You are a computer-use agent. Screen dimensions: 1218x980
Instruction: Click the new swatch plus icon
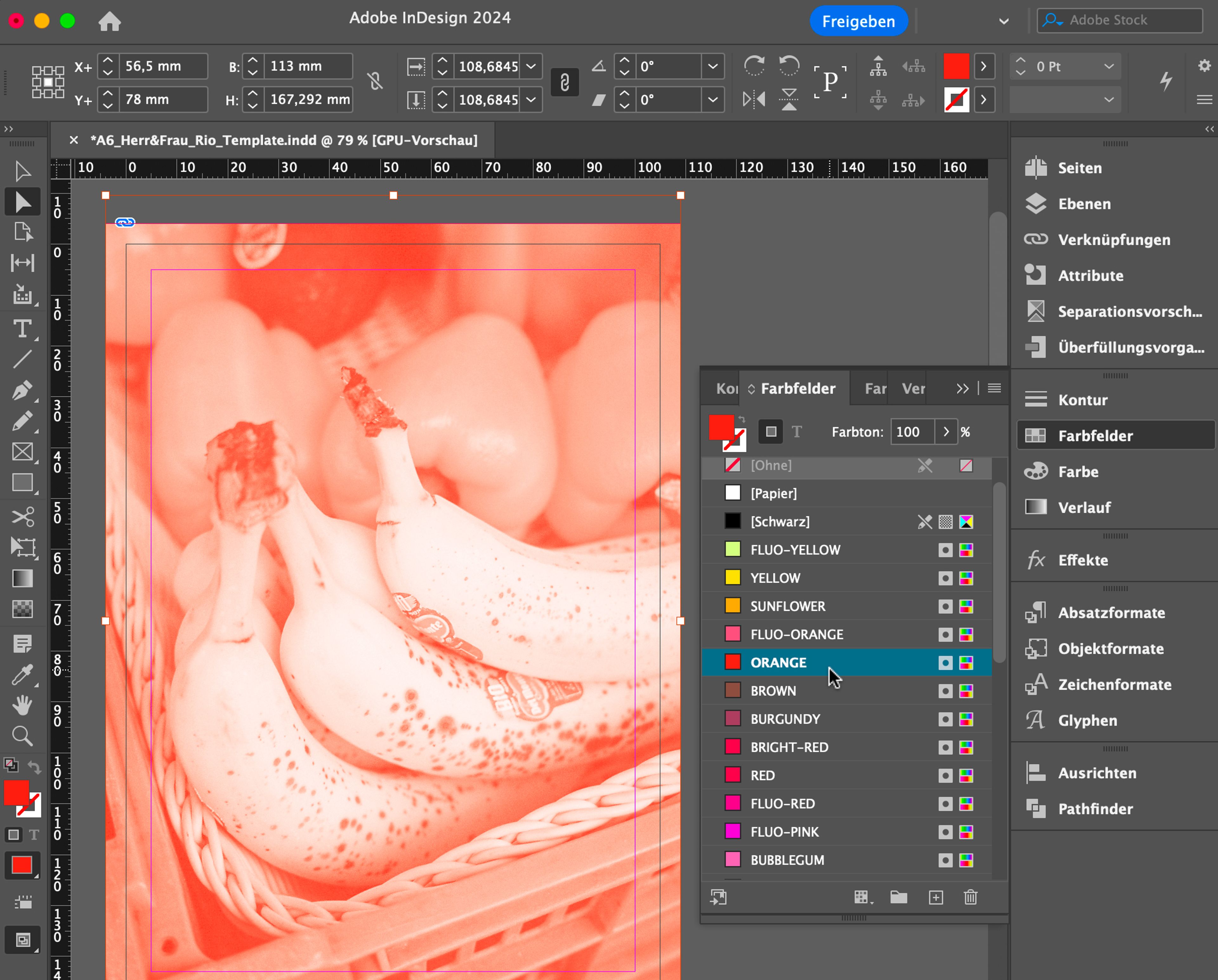click(x=935, y=898)
